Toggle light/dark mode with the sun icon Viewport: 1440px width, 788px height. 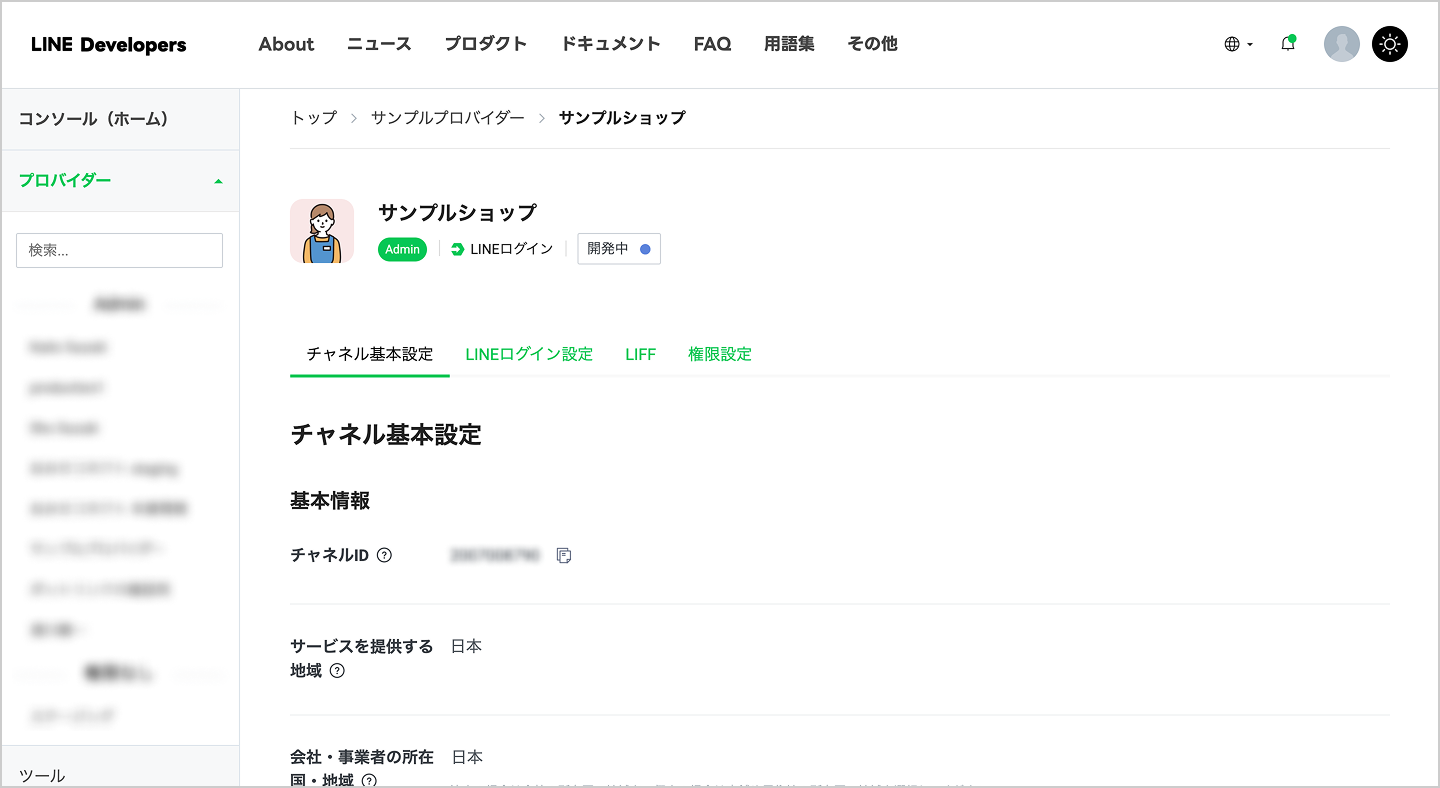(x=1390, y=43)
